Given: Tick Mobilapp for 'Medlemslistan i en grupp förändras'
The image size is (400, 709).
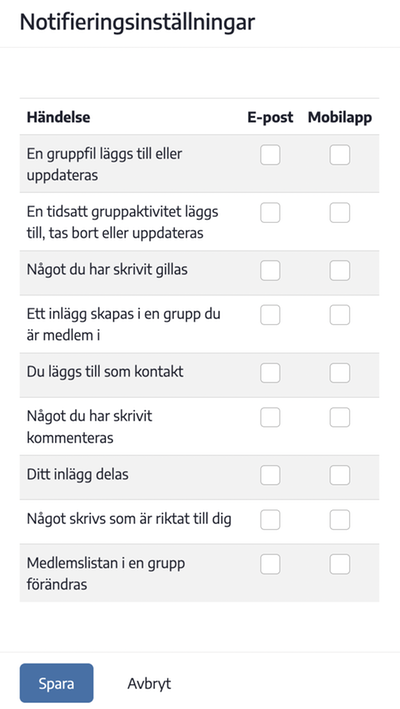Looking at the screenshot, I should pos(339,564).
